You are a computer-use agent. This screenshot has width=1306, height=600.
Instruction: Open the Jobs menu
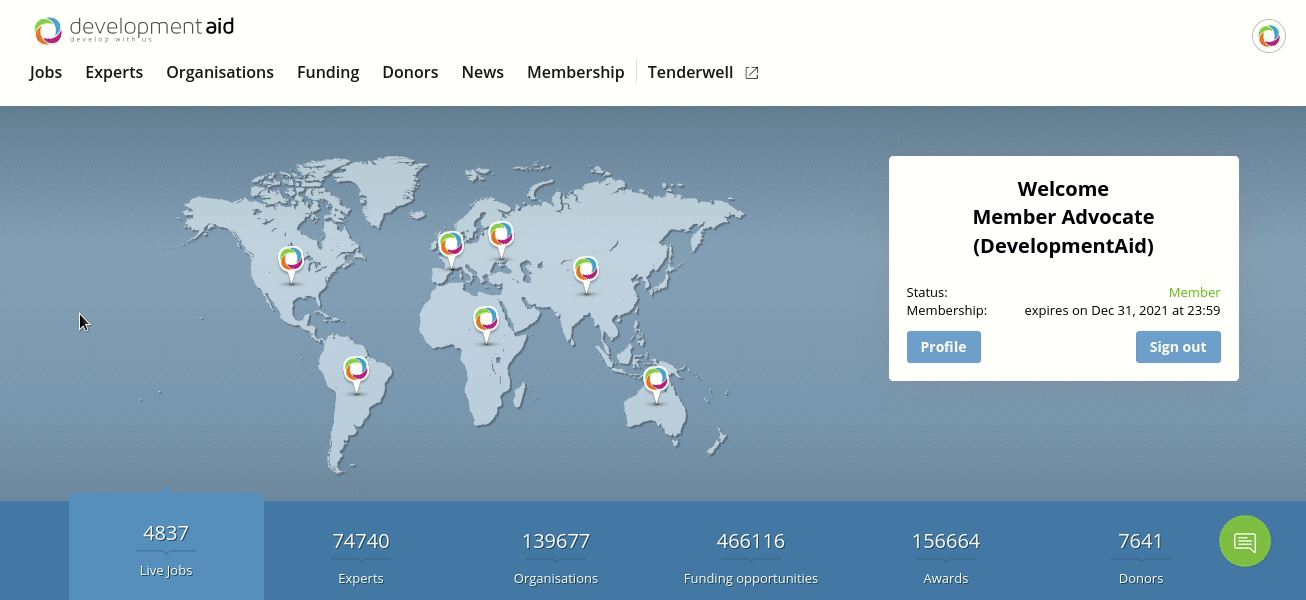[x=46, y=73]
